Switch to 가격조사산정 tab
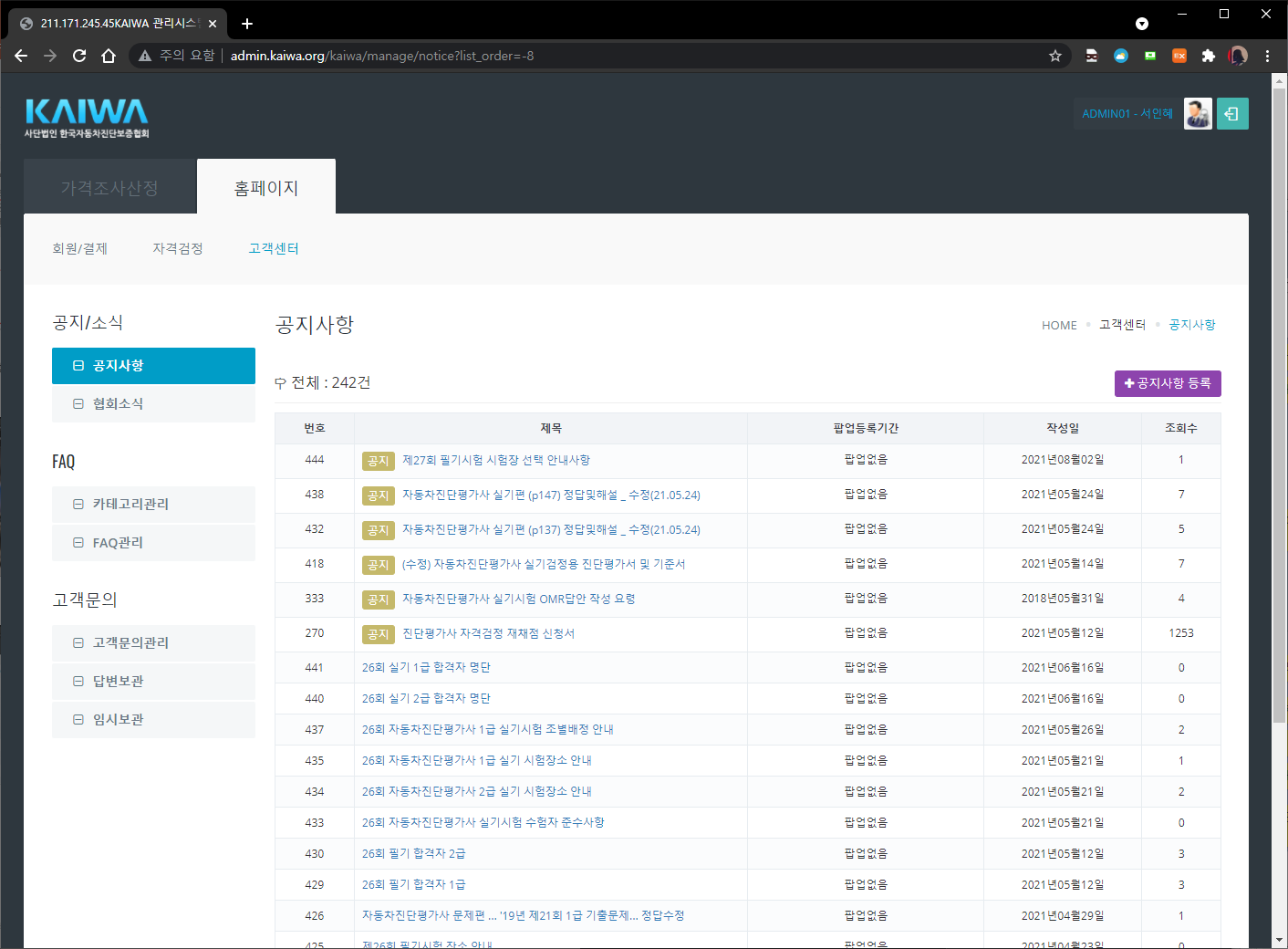 (x=109, y=188)
